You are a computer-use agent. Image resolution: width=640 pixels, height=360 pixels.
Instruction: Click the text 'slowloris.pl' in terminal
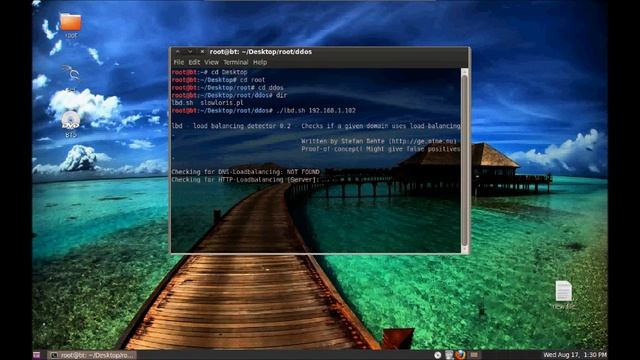pos(222,103)
